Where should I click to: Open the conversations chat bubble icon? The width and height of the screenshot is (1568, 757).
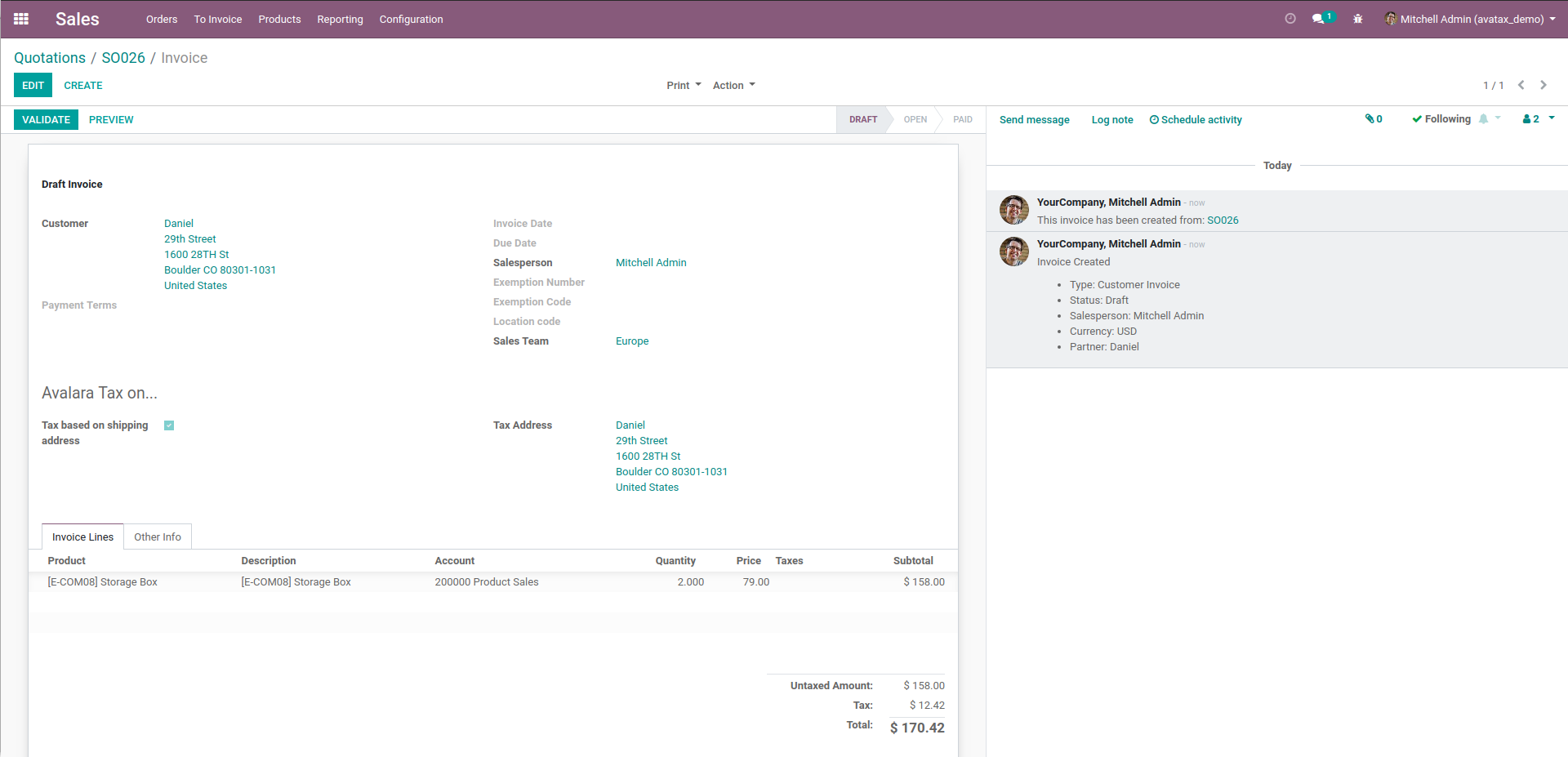pos(1318,19)
